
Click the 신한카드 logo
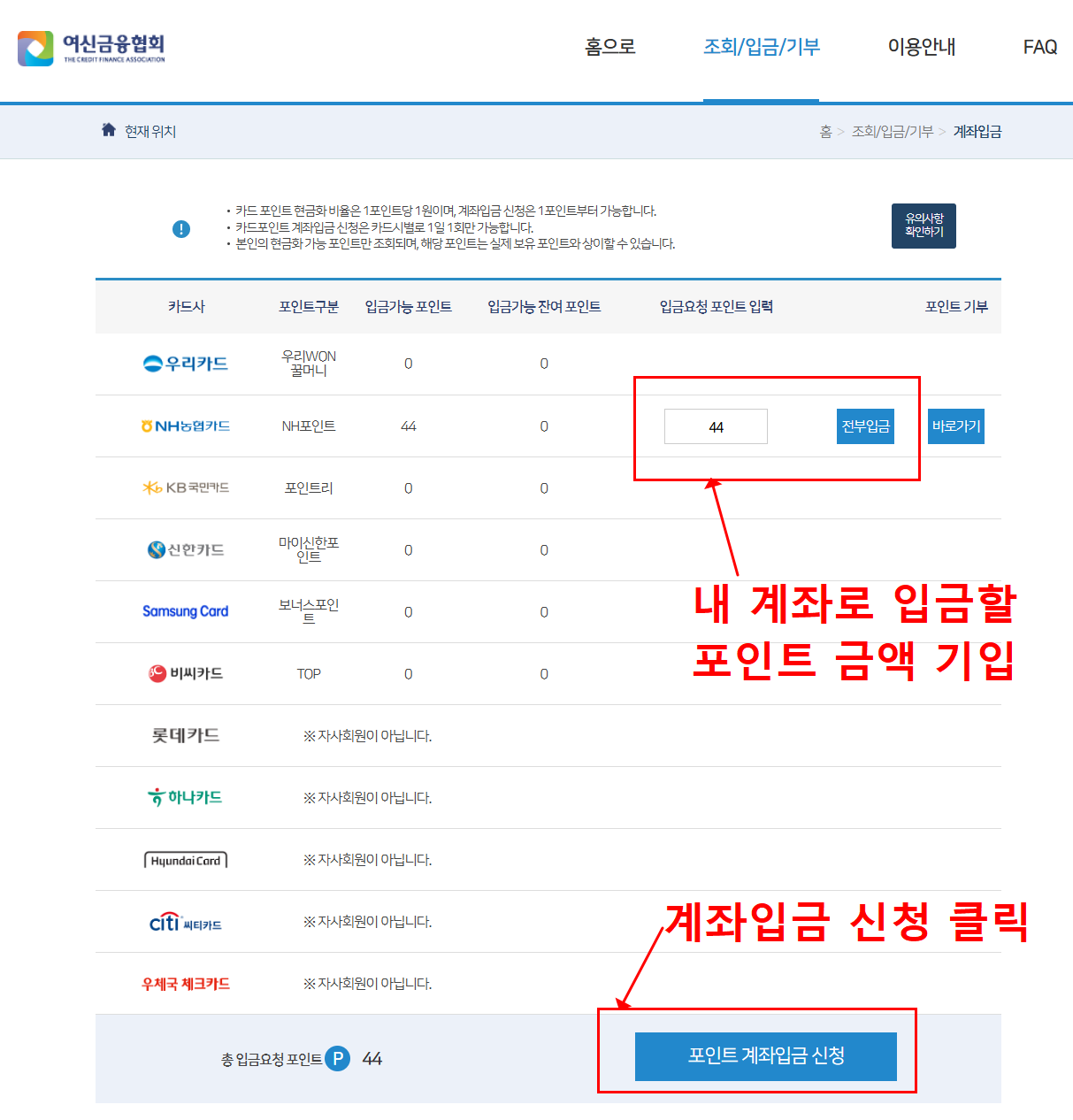186,549
